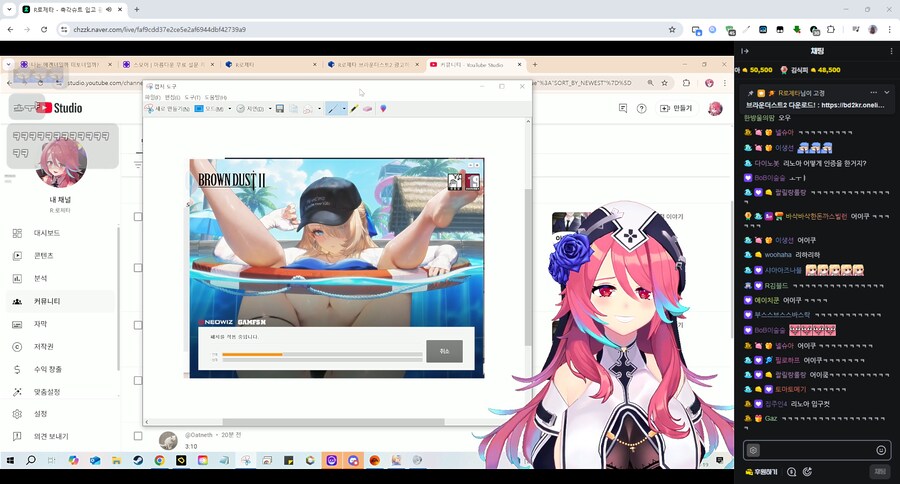The image size is (900, 484).
Task: Click the Snipping Tool vertical scrollbar
Action: [528, 268]
